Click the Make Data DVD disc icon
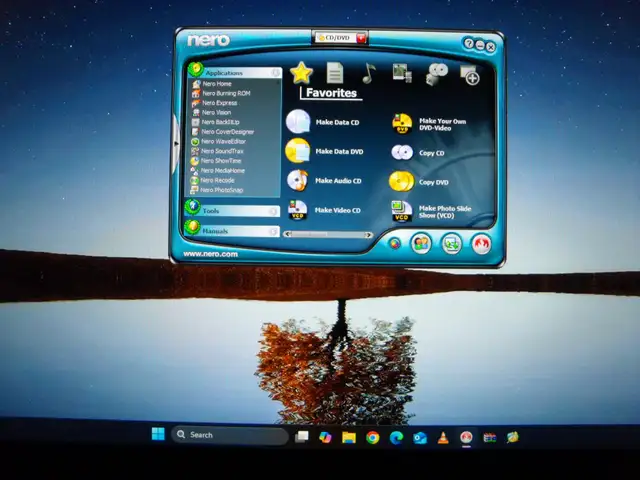This screenshot has width=640, height=480. click(x=298, y=151)
